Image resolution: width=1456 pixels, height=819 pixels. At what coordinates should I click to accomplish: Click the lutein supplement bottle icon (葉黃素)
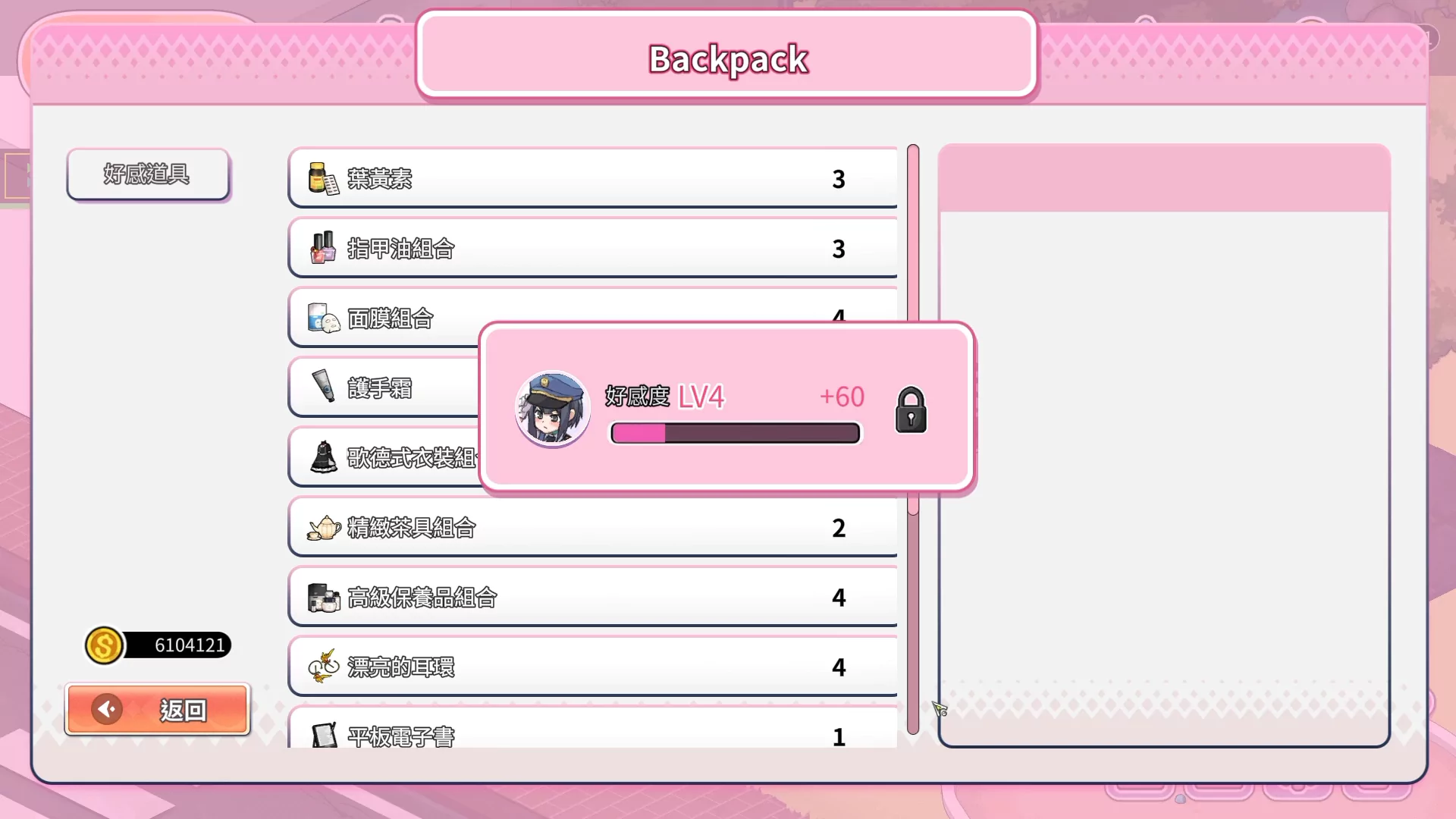point(324,179)
